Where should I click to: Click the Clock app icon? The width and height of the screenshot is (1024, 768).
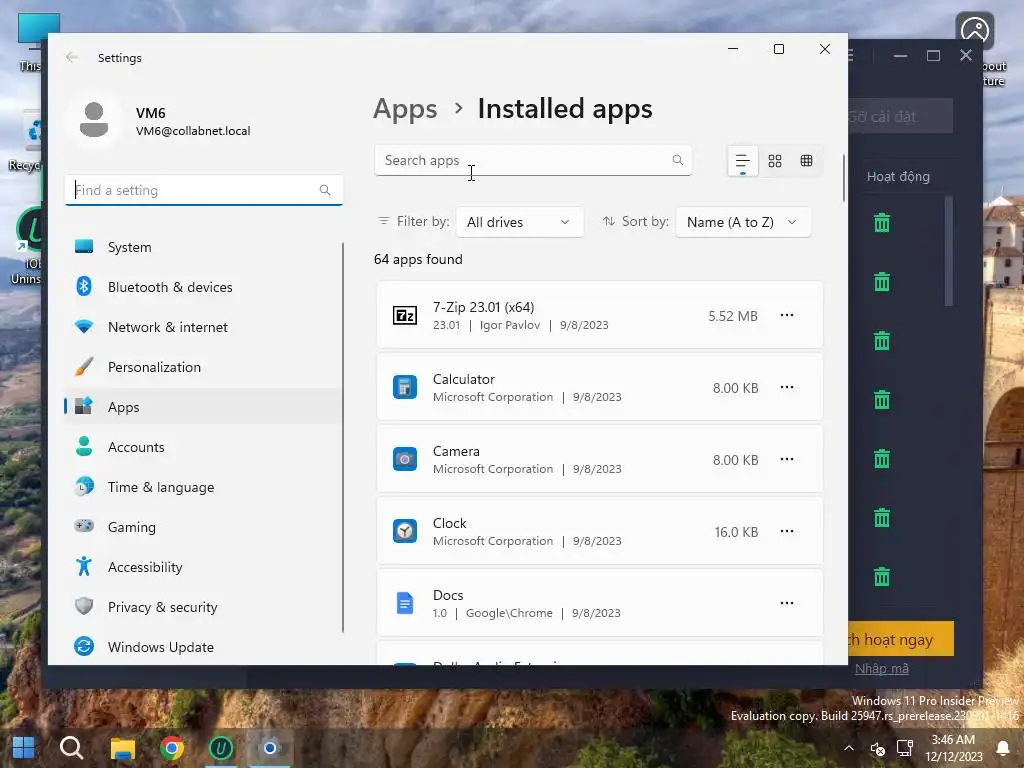tap(405, 531)
